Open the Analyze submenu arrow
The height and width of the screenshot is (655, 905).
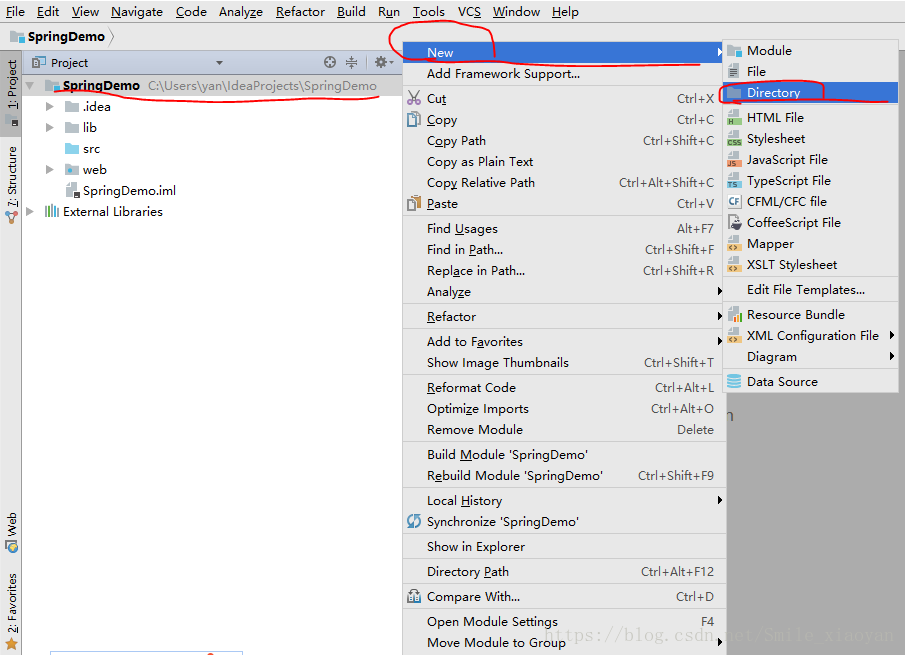tap(719, 291)
